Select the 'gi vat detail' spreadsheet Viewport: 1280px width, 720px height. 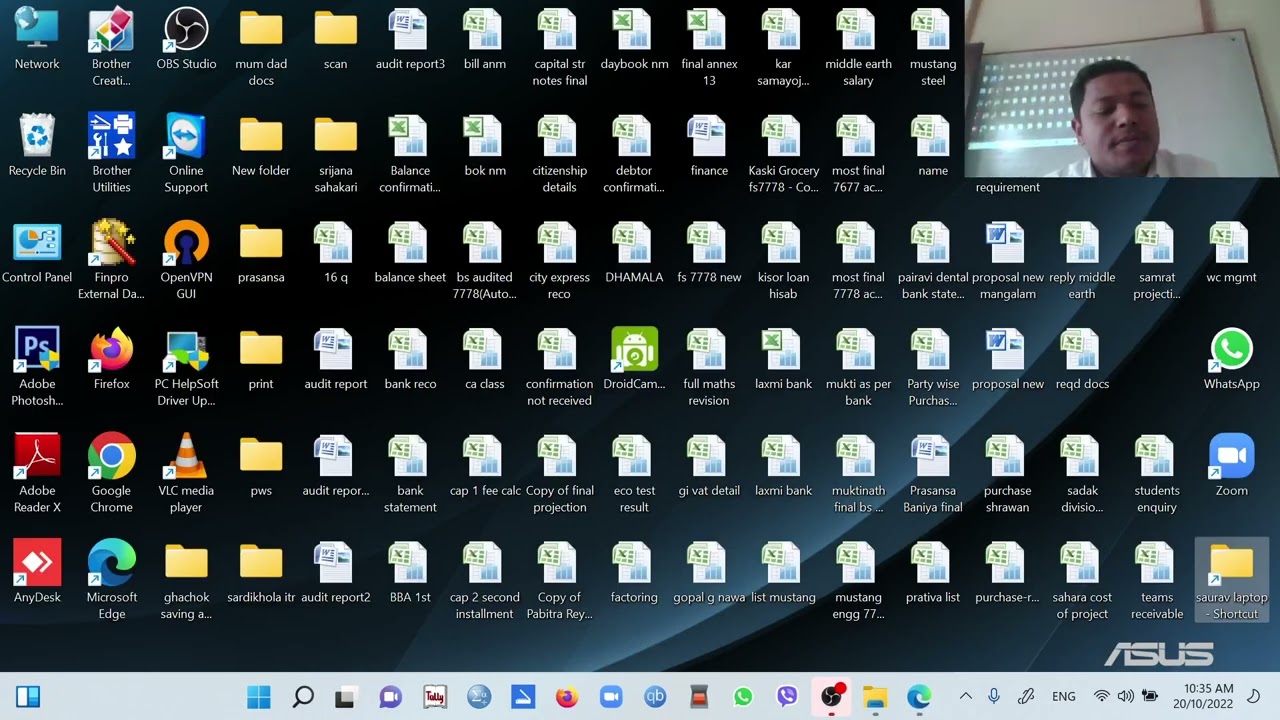tap(709, 466)
